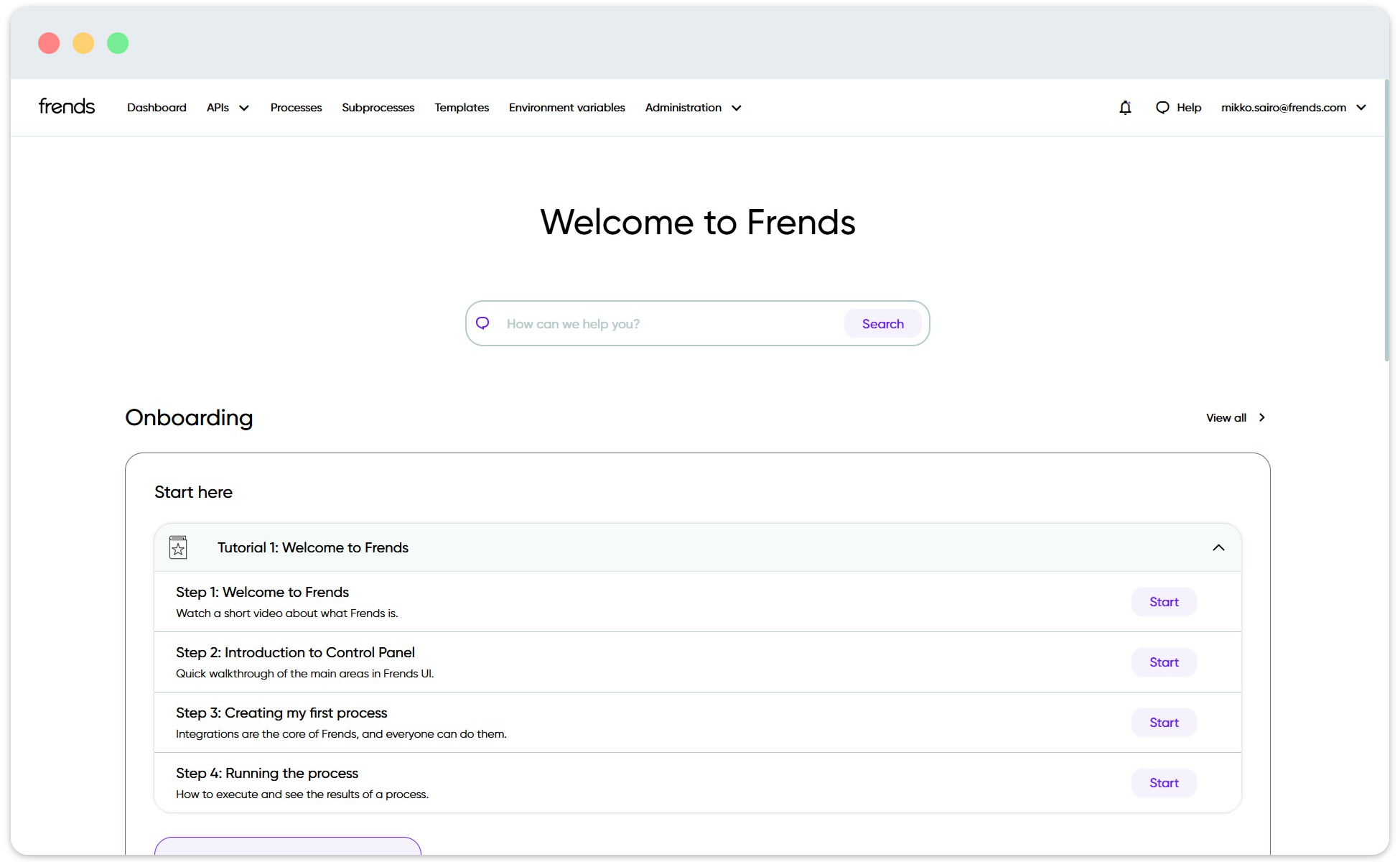The width and height of the screenshot is (1400, 862).
Task: Open the APIs dropdown
Action: point(227,107)
